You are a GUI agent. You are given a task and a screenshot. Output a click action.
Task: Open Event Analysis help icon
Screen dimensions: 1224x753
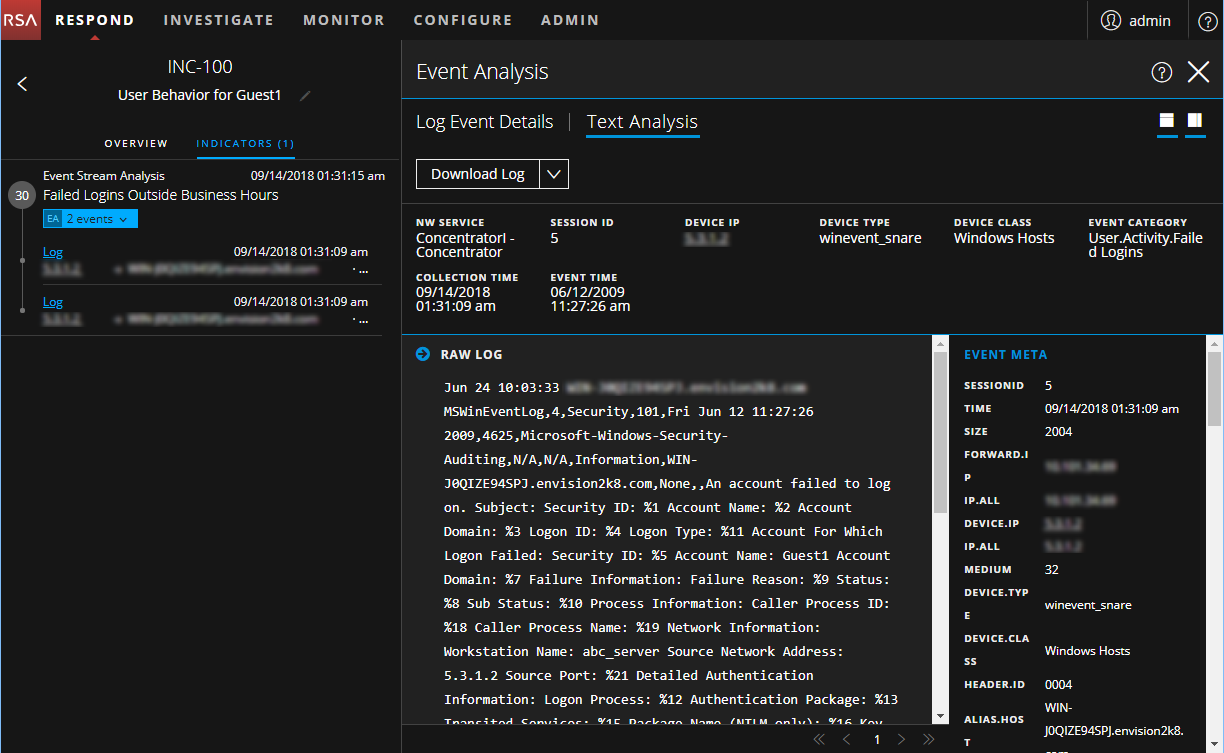(x=1161, y=72)
